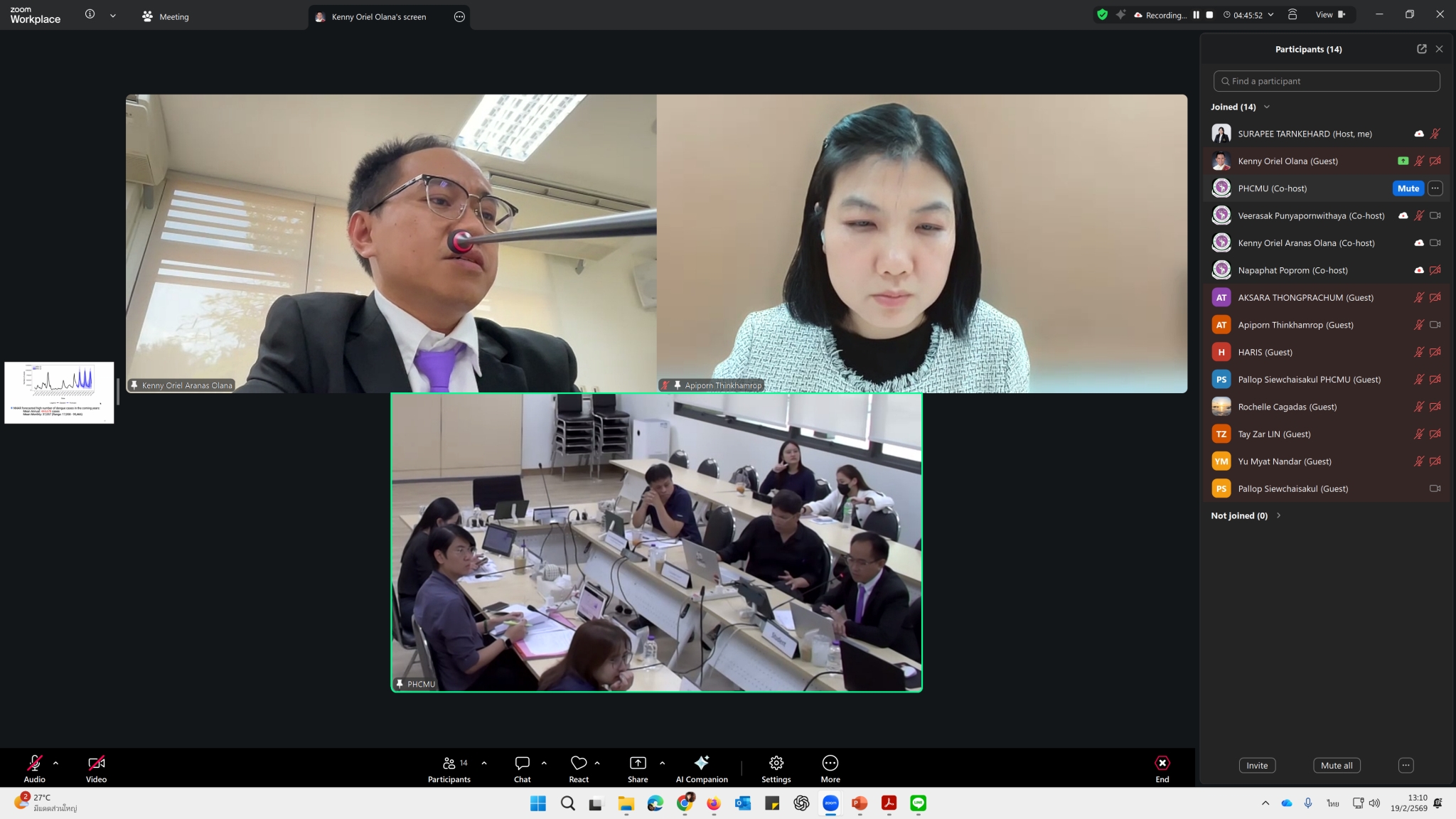Image resolution: width=1456 pixels, height=819 pixels.
Task: Collapse the Joined (14) list
Action: click(x=1267, y=107)
